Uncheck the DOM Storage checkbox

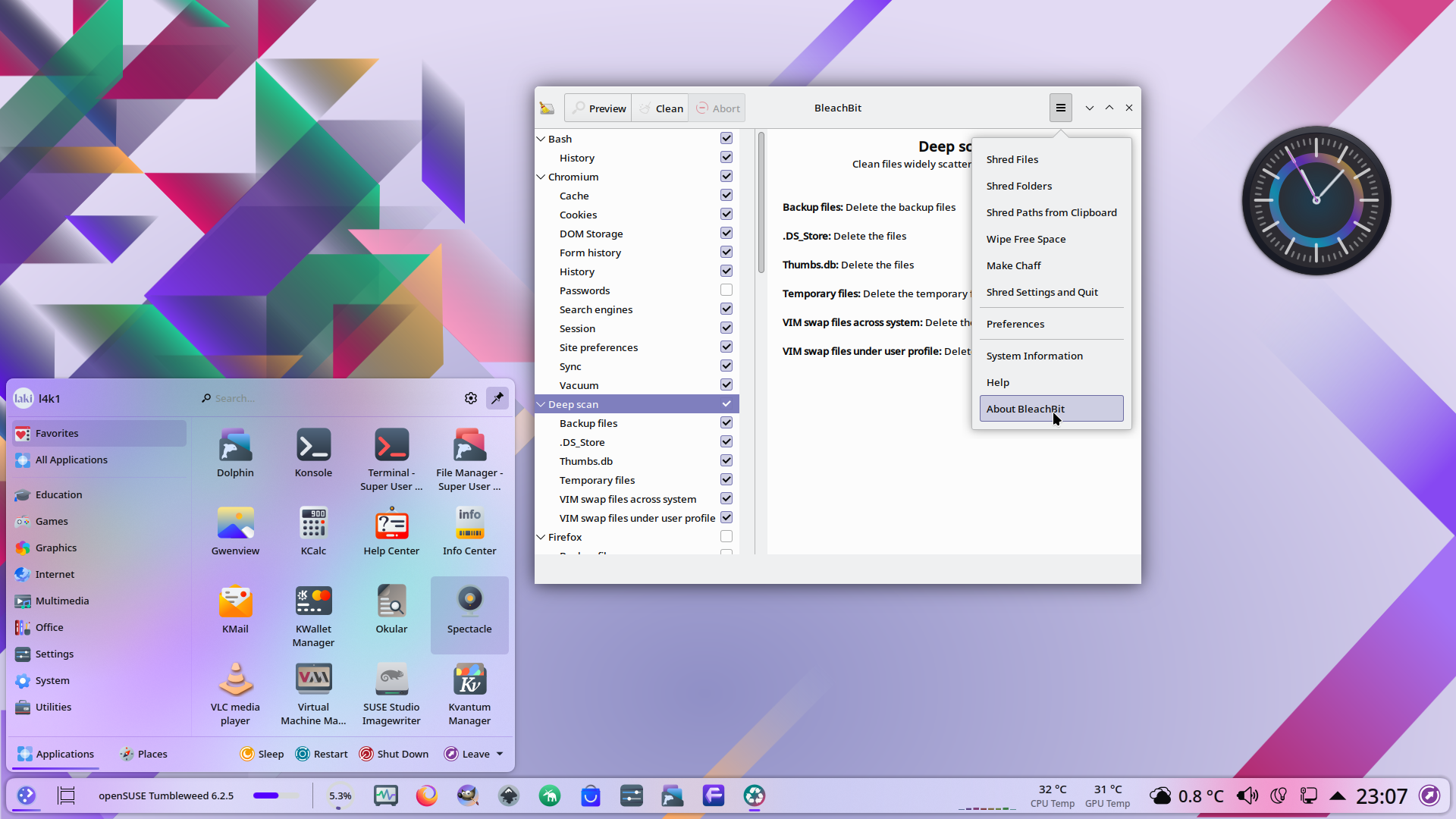click(726, 233)
